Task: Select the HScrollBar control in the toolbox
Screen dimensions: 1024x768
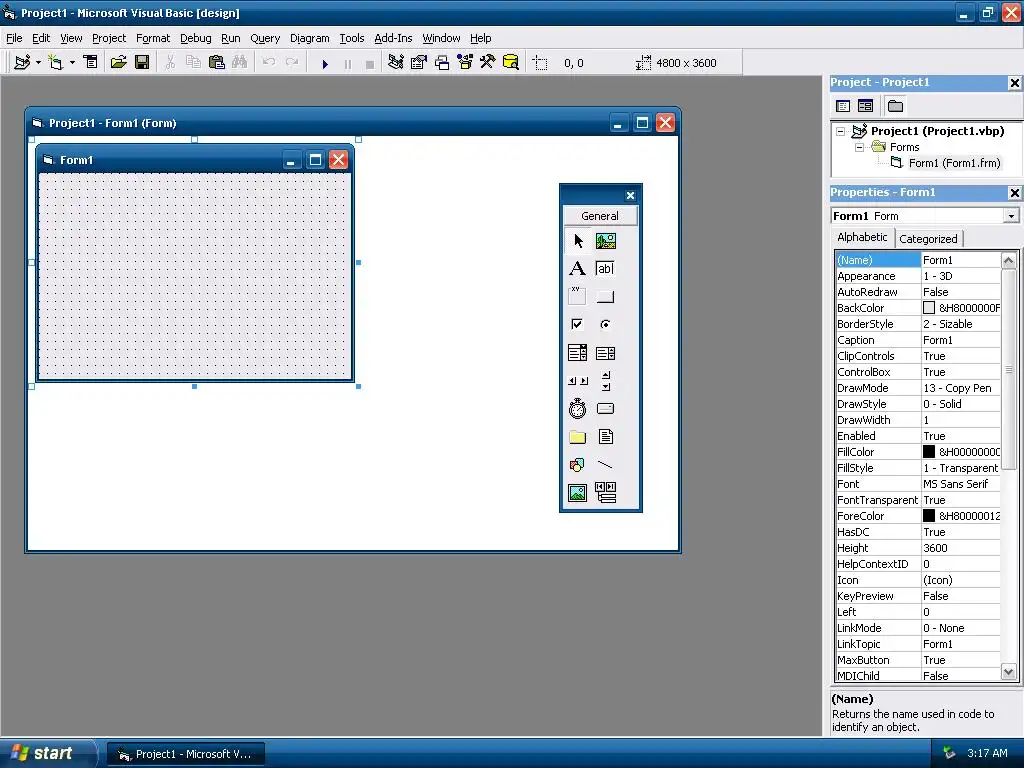Action: (x=577, y=381)
